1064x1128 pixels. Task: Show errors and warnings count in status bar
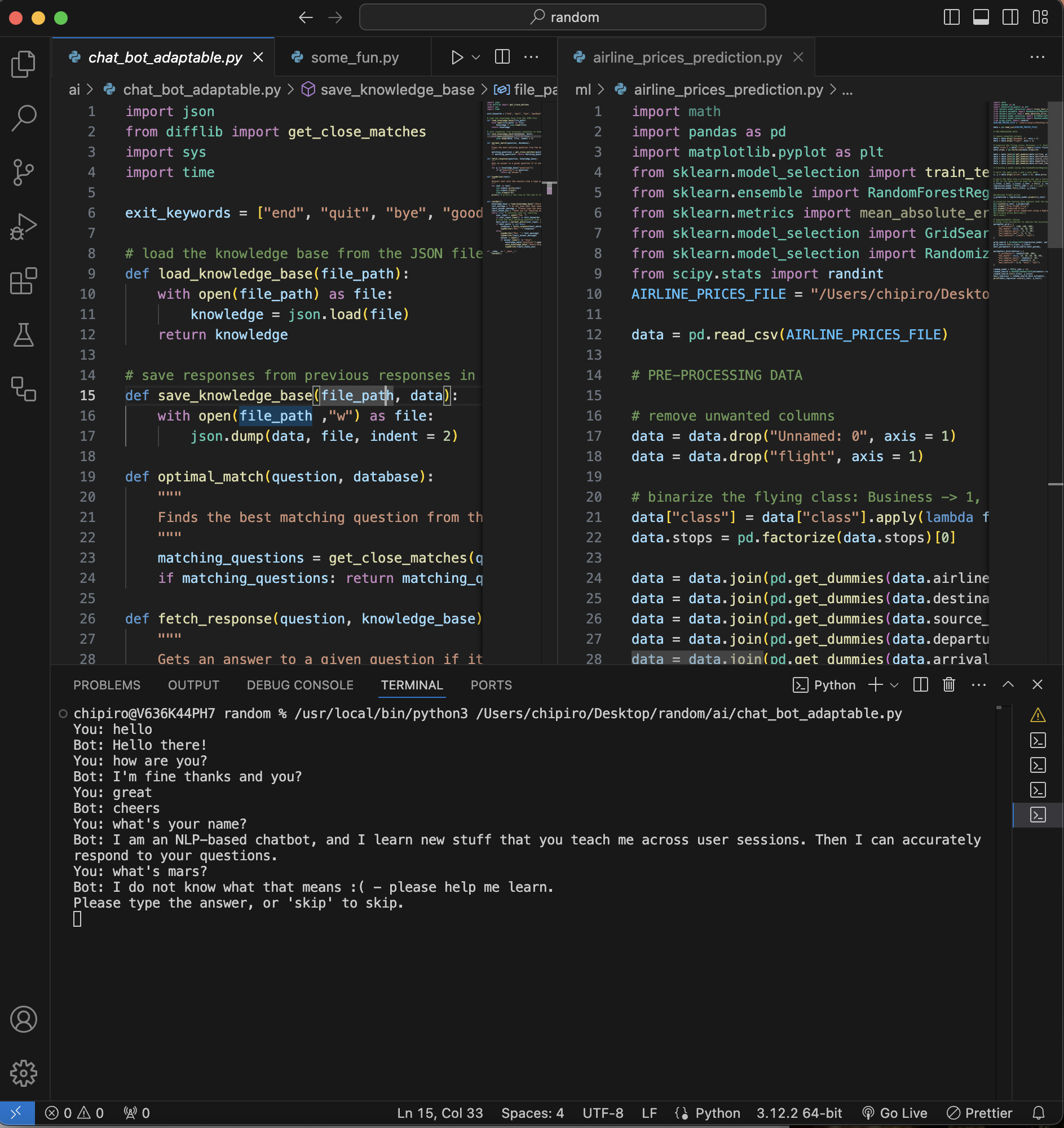point(74,1113)
